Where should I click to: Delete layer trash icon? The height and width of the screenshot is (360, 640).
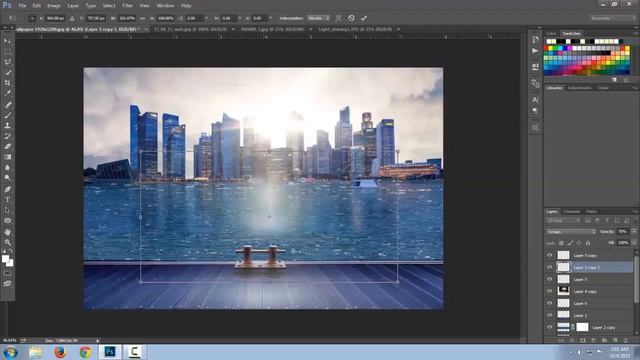625,340
